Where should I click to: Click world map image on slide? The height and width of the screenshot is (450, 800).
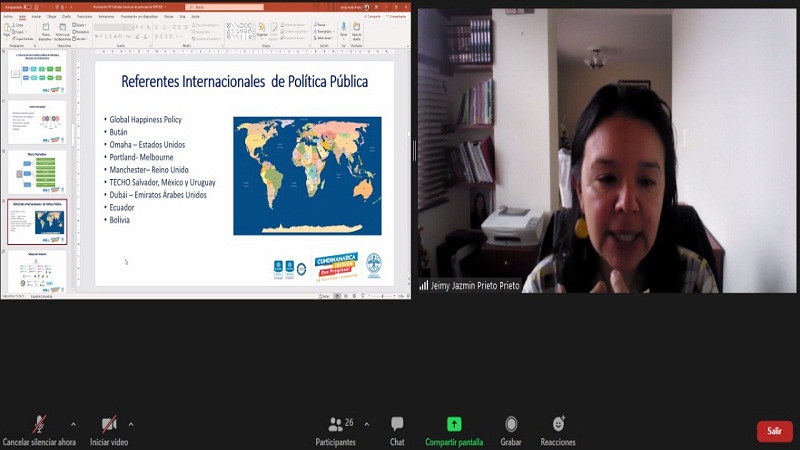tap(307, 176)
